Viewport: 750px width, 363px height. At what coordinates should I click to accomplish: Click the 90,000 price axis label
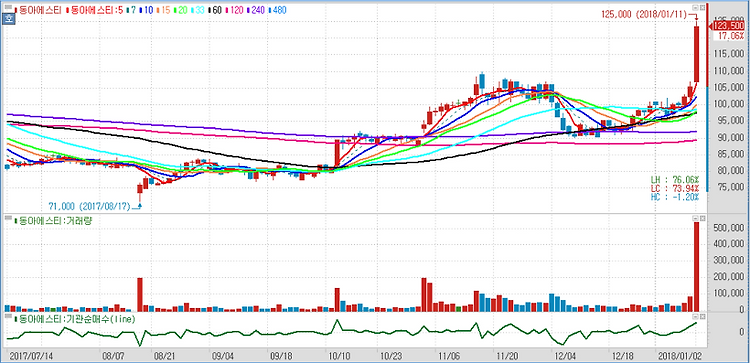(x=730, y=137)
